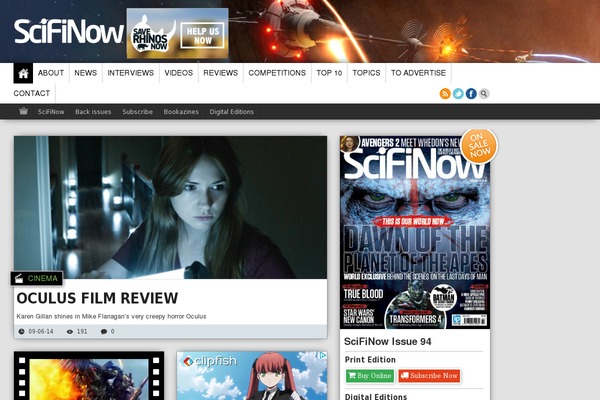Visit the Twitter bird icon
This screenshot has width=600, height=400.
(x=458, y=93)
